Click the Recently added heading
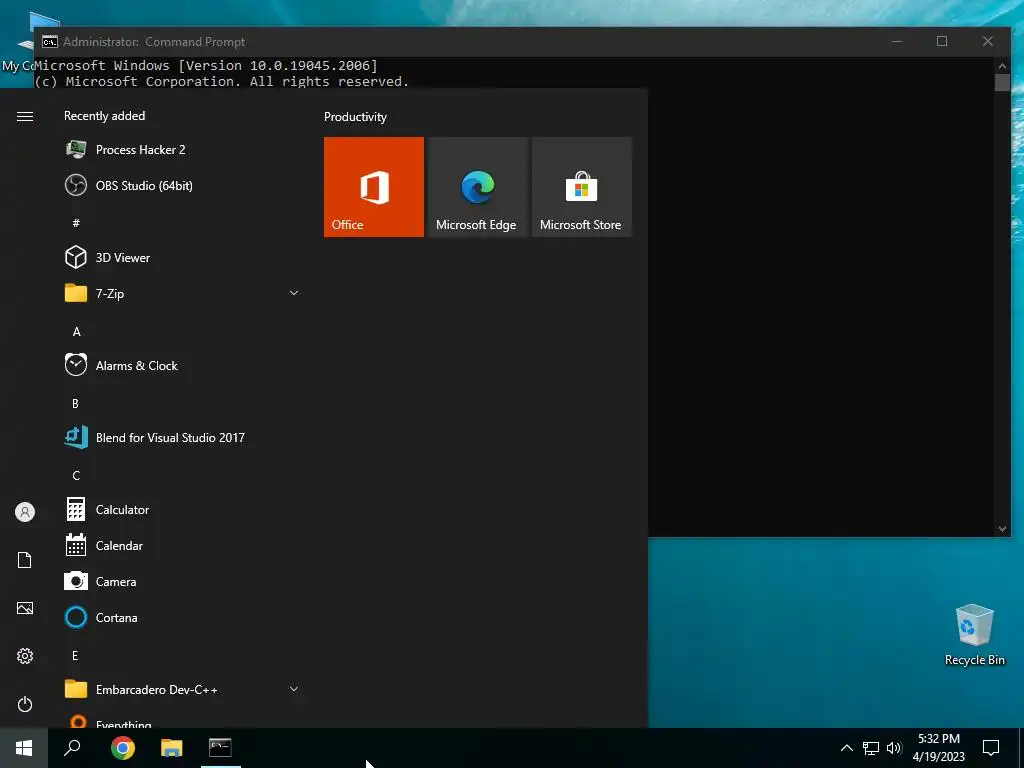Image resolution: width=1024 pixels, height=768 pixels. point(104,116)
